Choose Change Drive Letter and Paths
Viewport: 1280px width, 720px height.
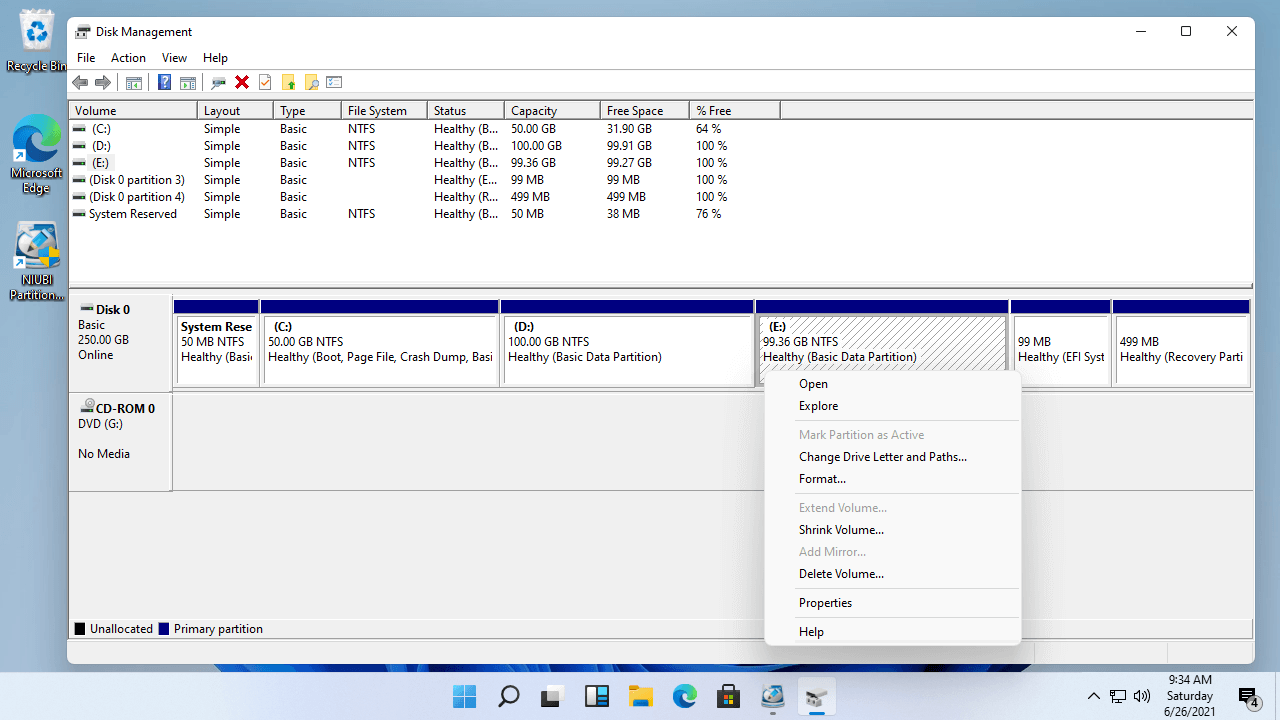click(882, 456)
